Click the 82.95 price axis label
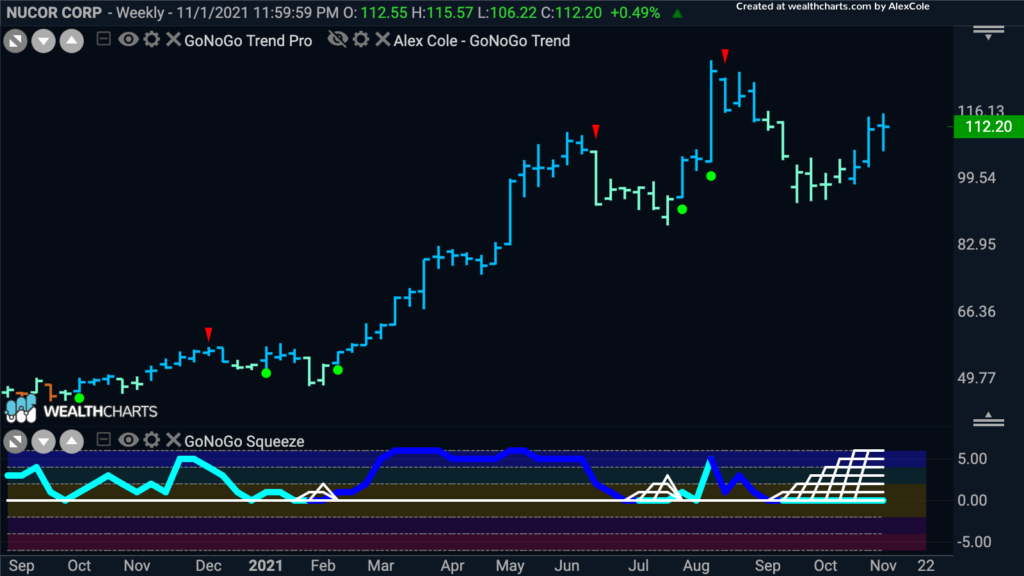The image size is (1024, 576). (x=976, y=244)
